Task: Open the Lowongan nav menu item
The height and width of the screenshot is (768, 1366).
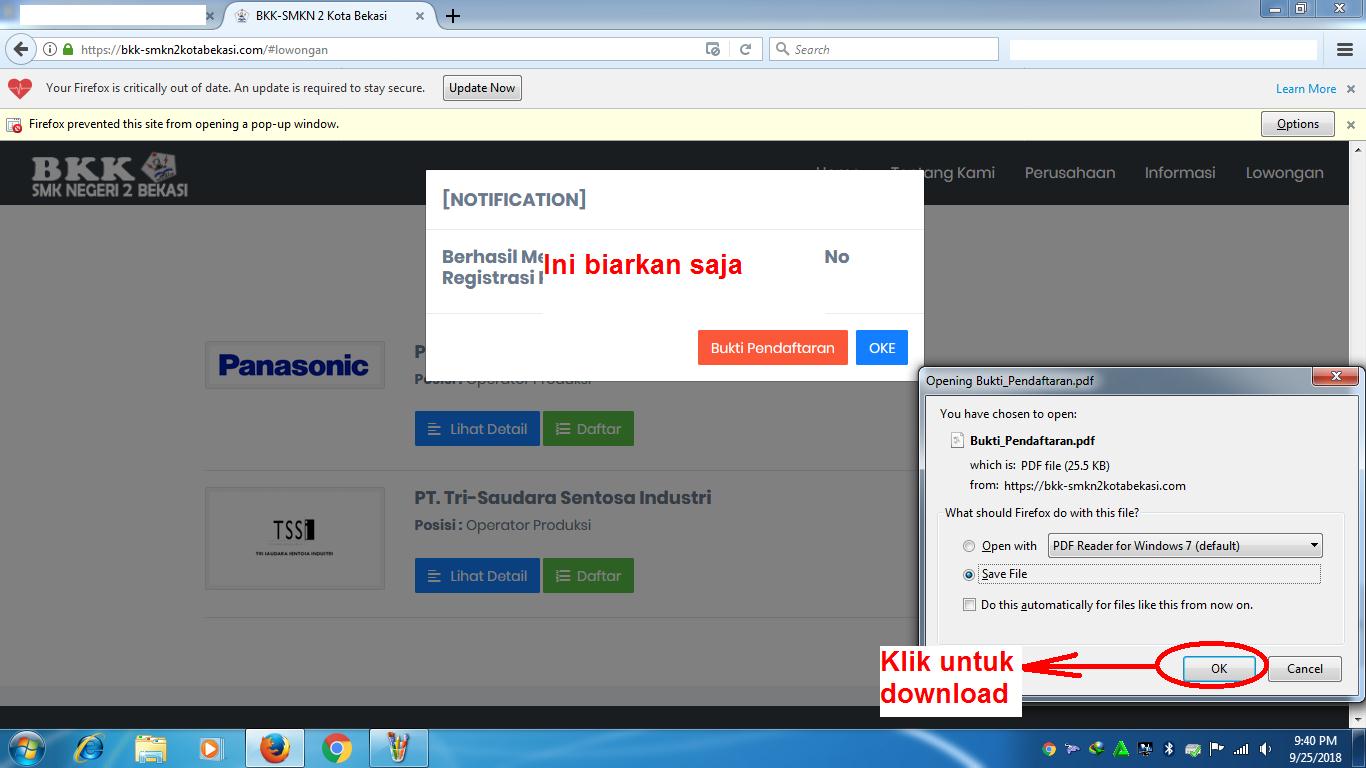Action: [1285, 173]
